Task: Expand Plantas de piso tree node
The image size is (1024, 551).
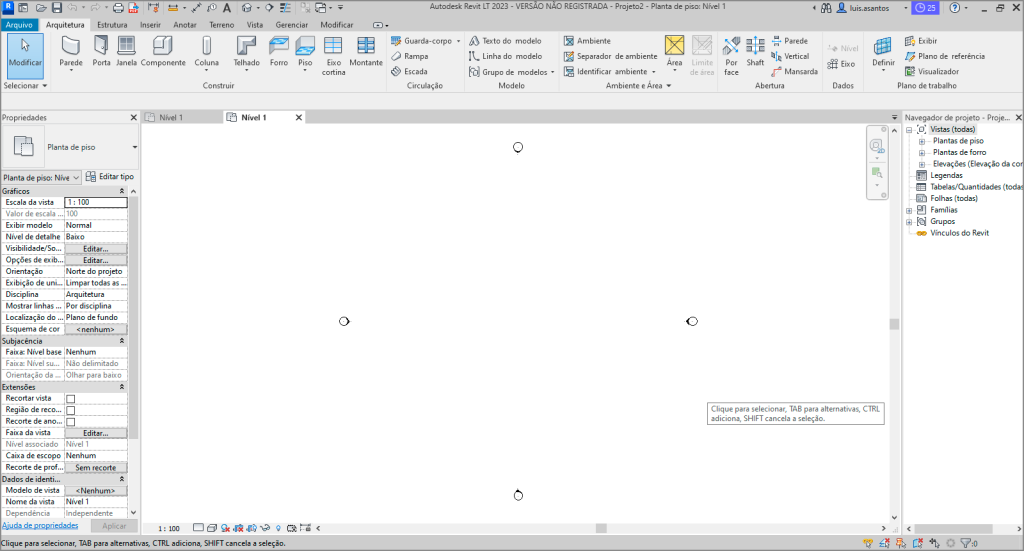Action: [921, 141]
